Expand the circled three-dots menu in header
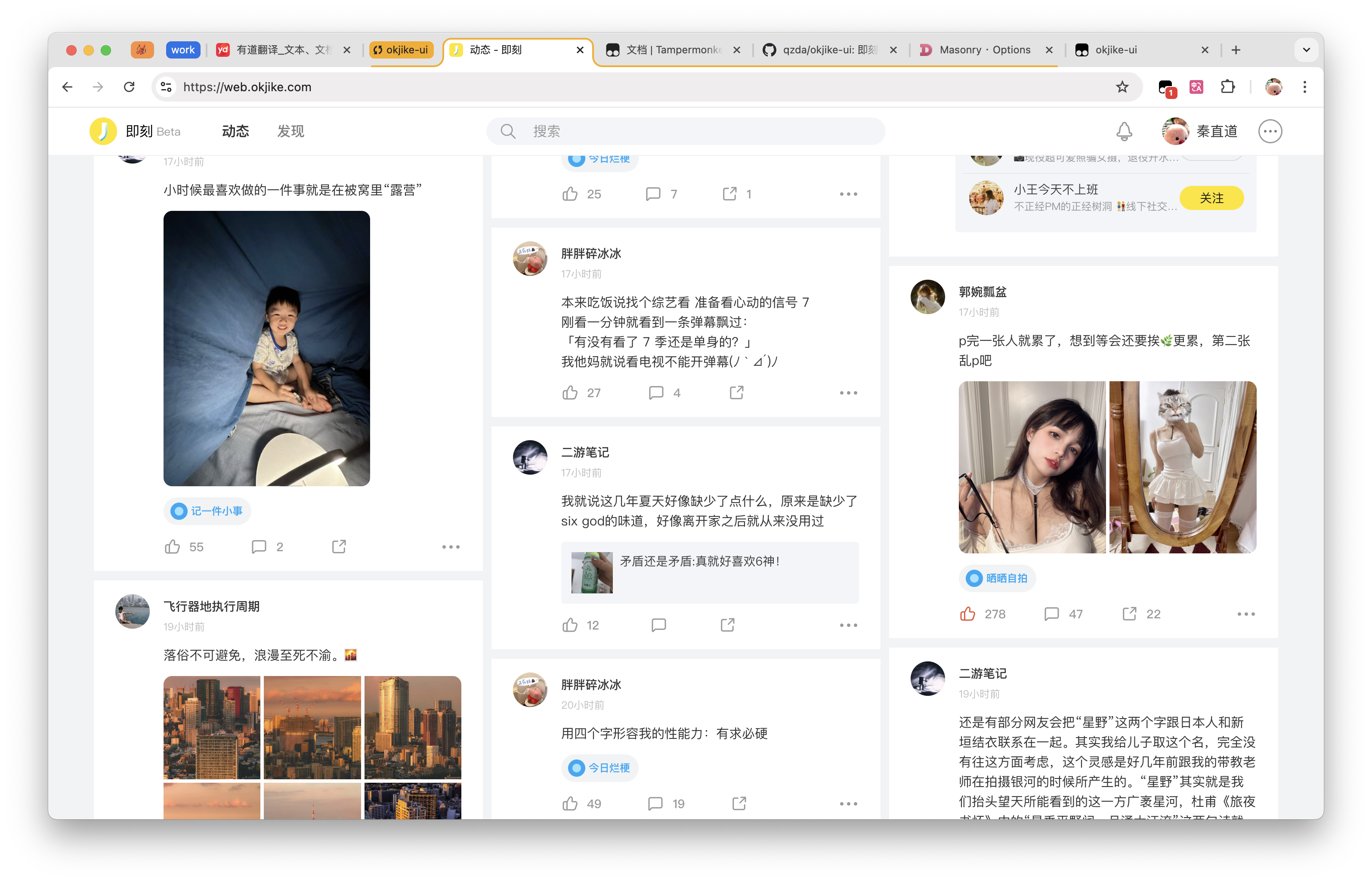This screenshot has height=883, width=1372. (1270, 131)
